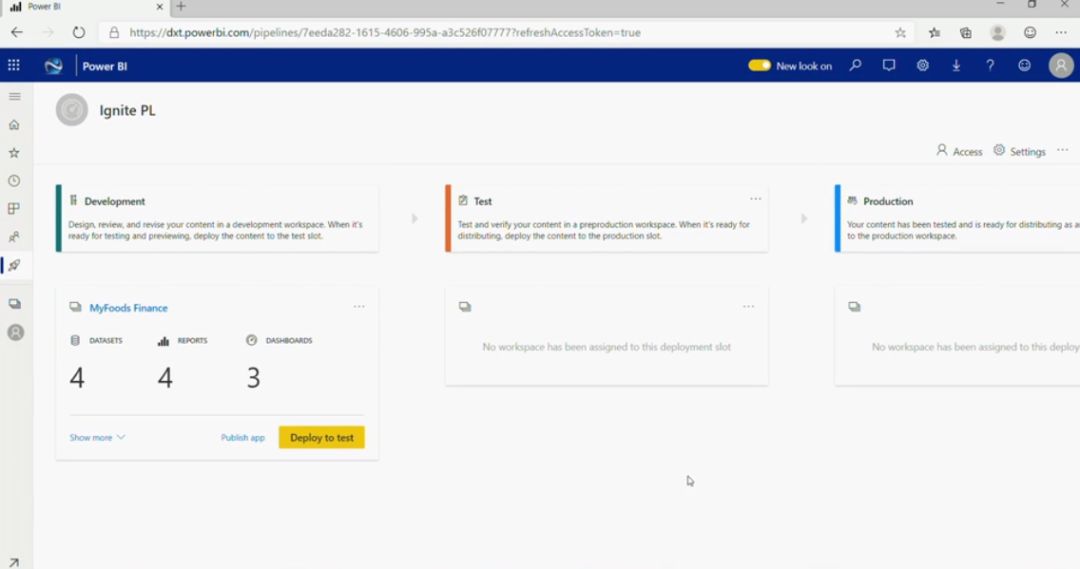Toggle the New look switch
The image size is (1080, 569).
point(759,65)
